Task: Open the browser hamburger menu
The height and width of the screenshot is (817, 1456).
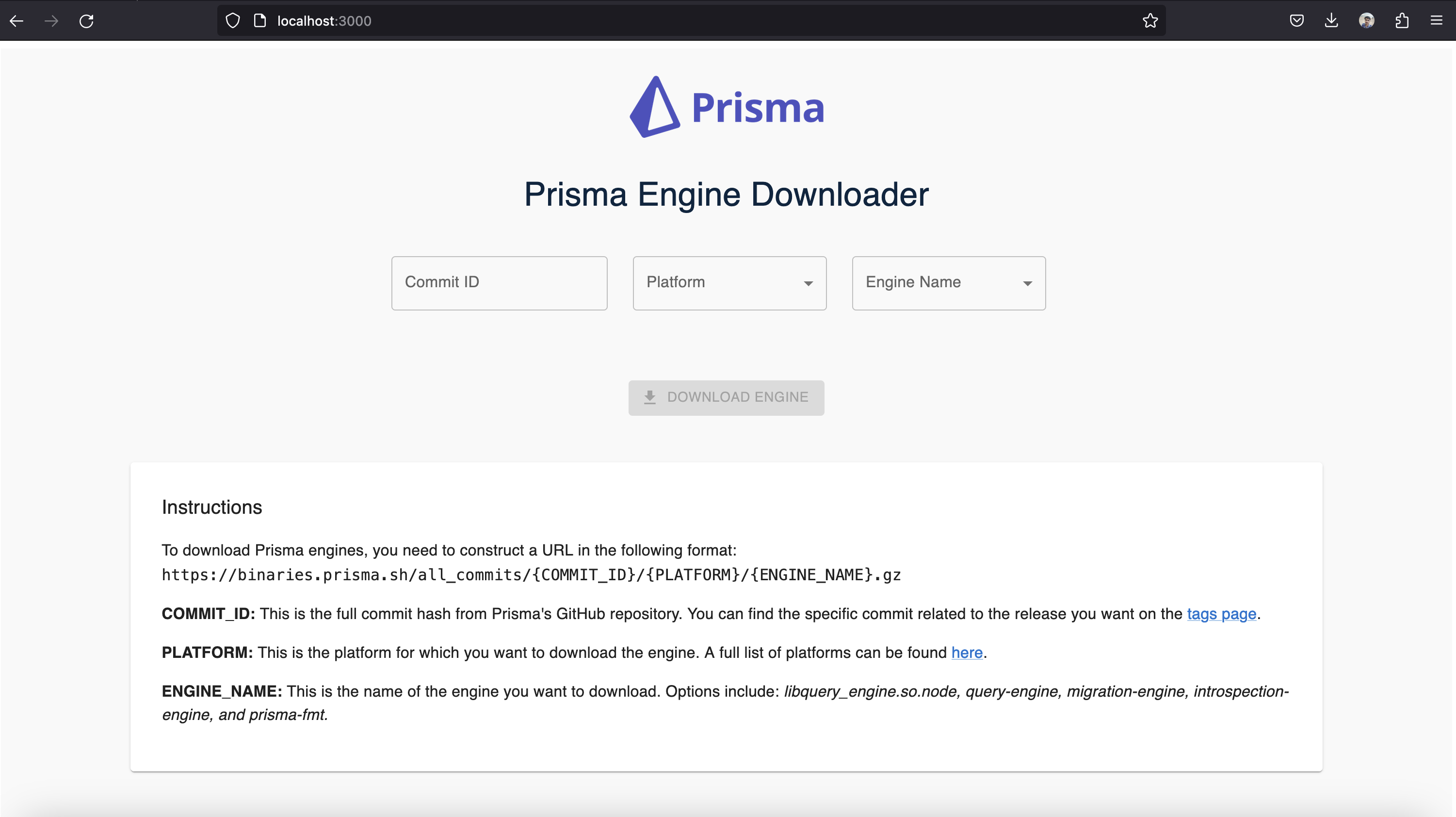Action: (1436, 21)
